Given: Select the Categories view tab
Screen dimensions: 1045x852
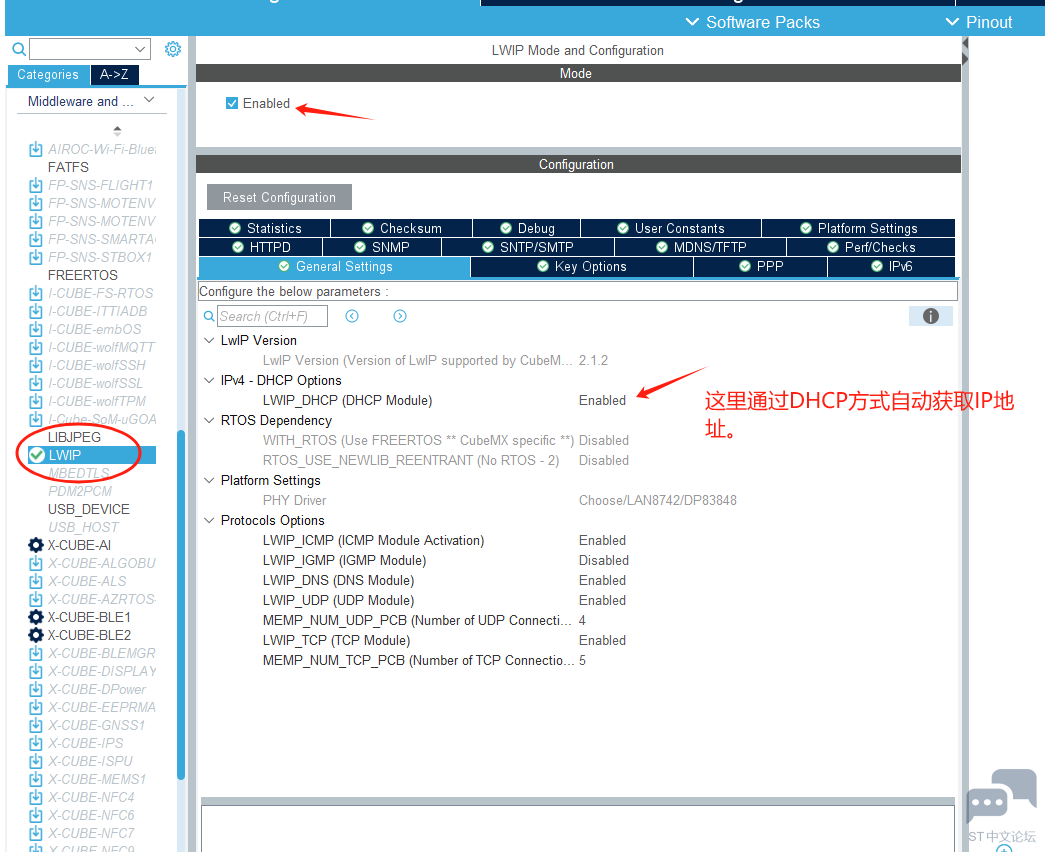Looking at the screenshot, I should click(x=48, y=75).
